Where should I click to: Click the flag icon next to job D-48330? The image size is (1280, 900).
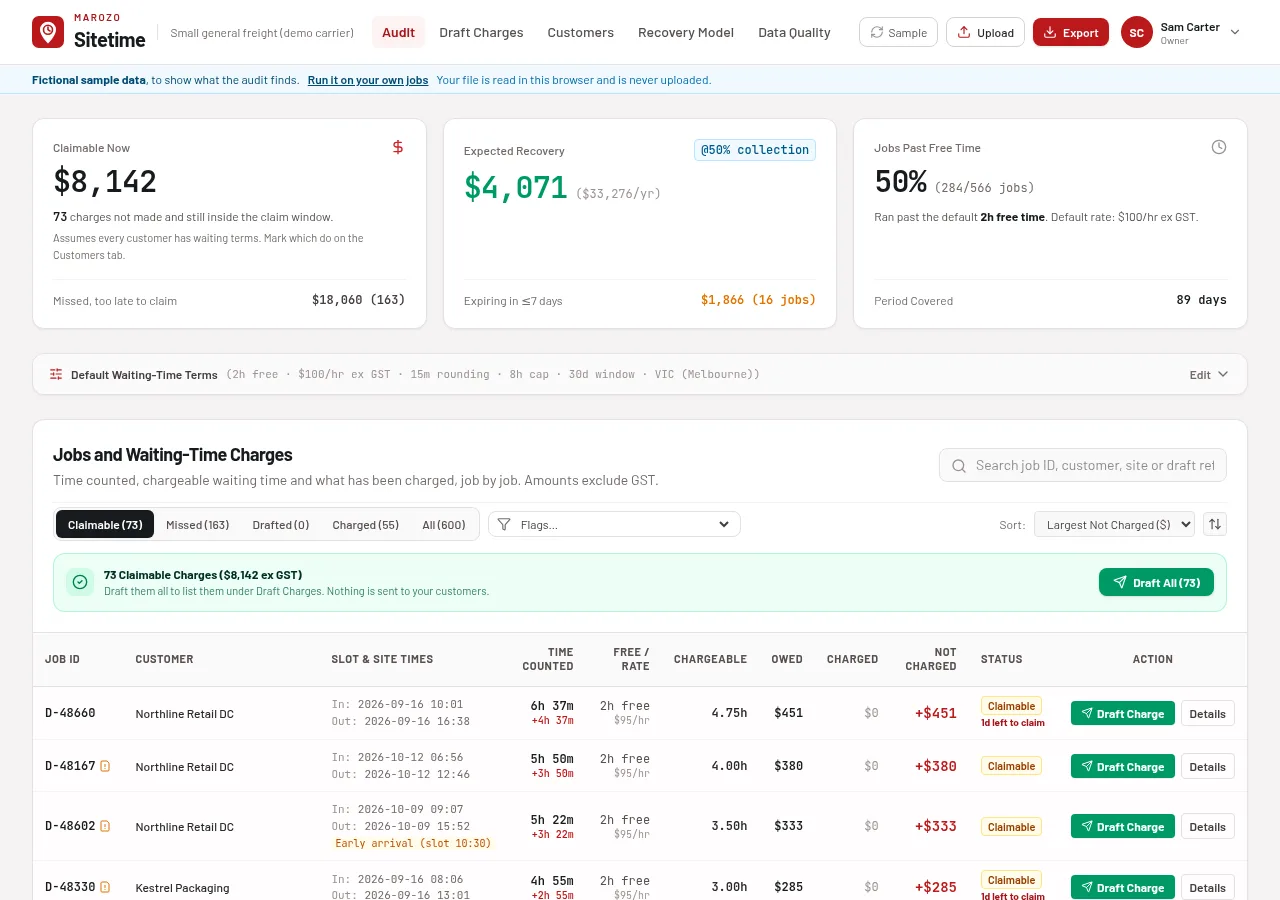(x=105, y=887)
